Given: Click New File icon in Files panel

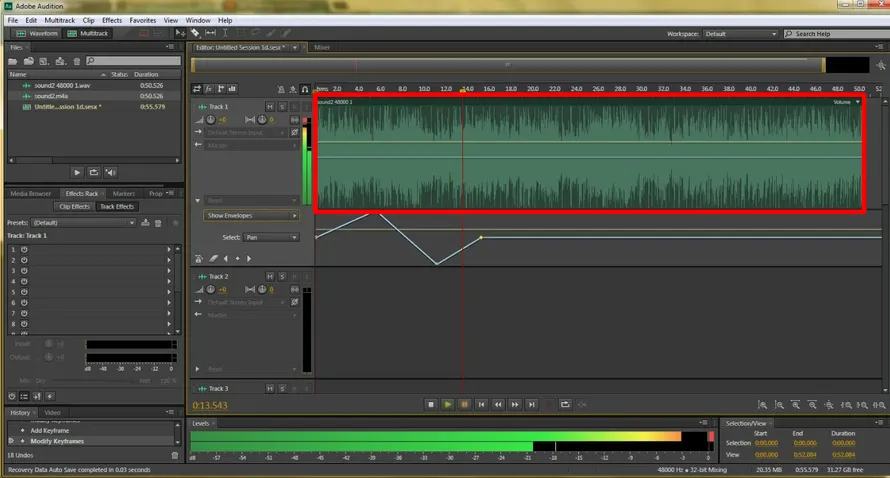Looking at the screenshot, I should tap(44, 61).
